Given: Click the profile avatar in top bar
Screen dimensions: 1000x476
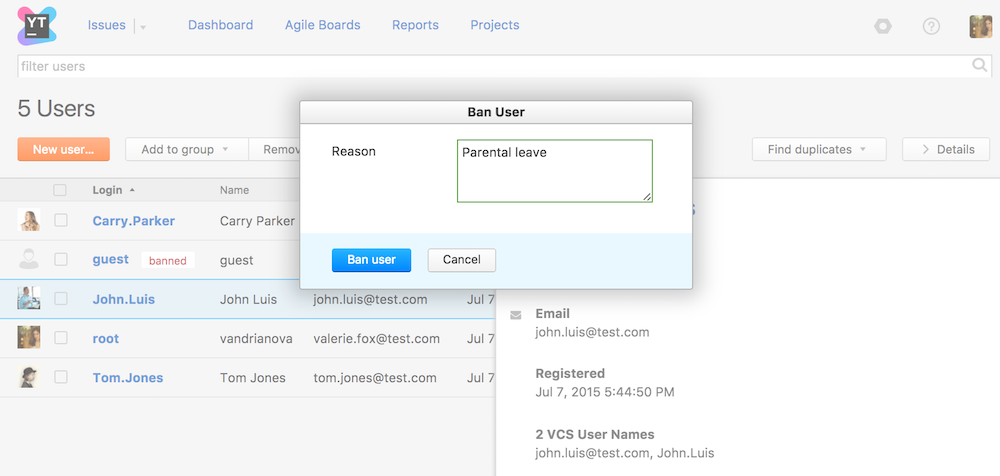Looking at the screenshot, I should click(x=980, y=26).
